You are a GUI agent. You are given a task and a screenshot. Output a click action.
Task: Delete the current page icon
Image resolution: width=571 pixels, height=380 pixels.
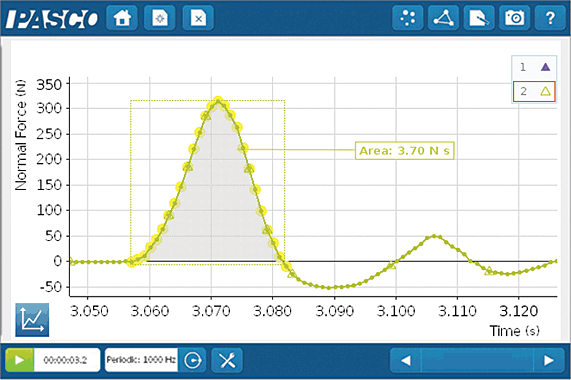(x=198, y=18)
